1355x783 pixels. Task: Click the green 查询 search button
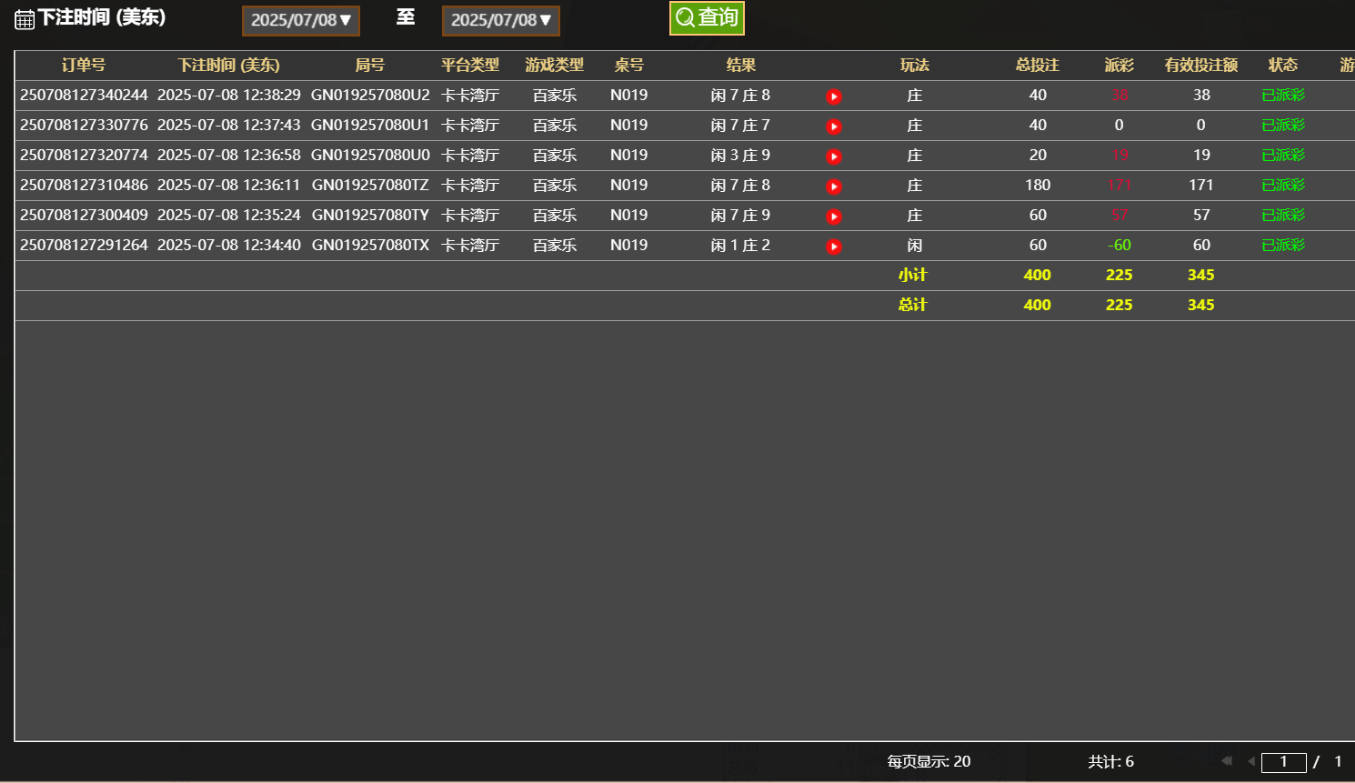[707, 18]
